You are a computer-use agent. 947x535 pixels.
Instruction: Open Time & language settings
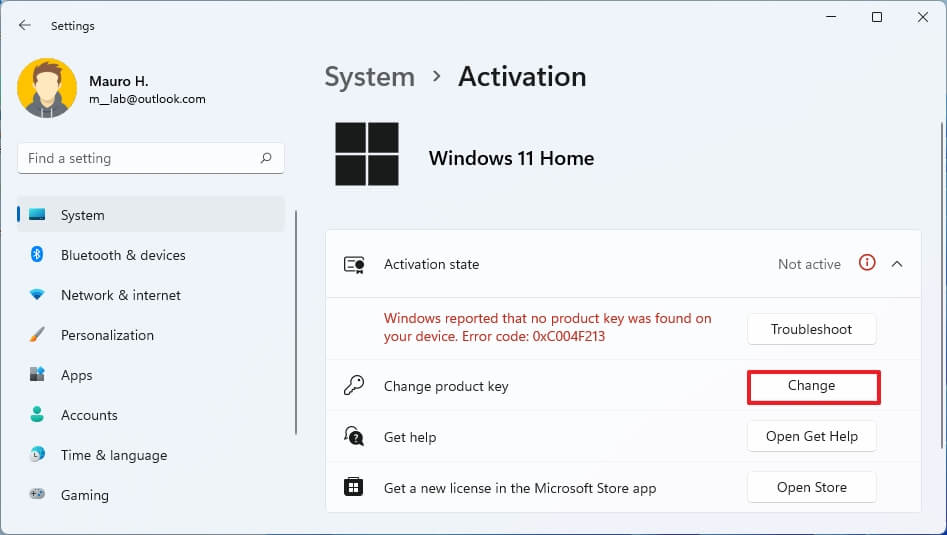tap(151, 455)
